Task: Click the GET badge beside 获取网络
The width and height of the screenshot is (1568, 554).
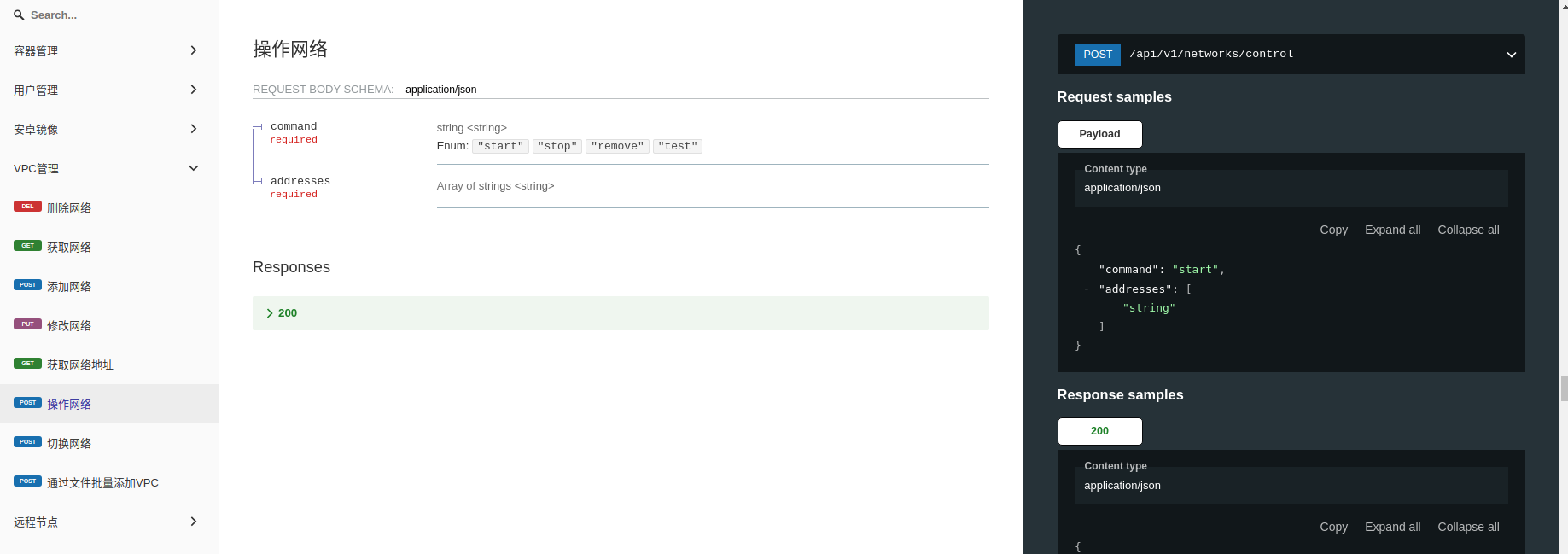Action: tap(27, 246)
